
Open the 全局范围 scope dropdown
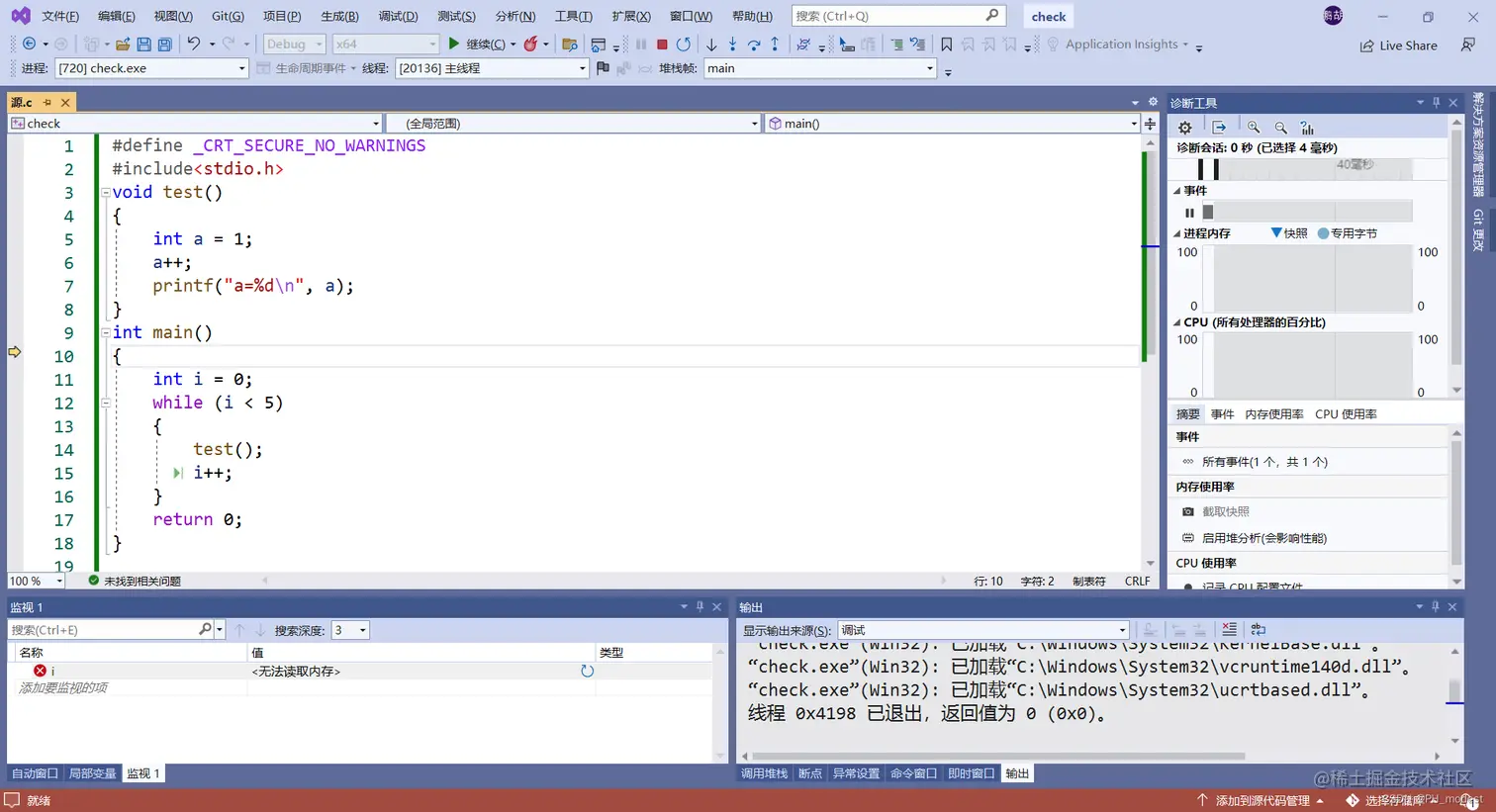click(x=574, y=124)
